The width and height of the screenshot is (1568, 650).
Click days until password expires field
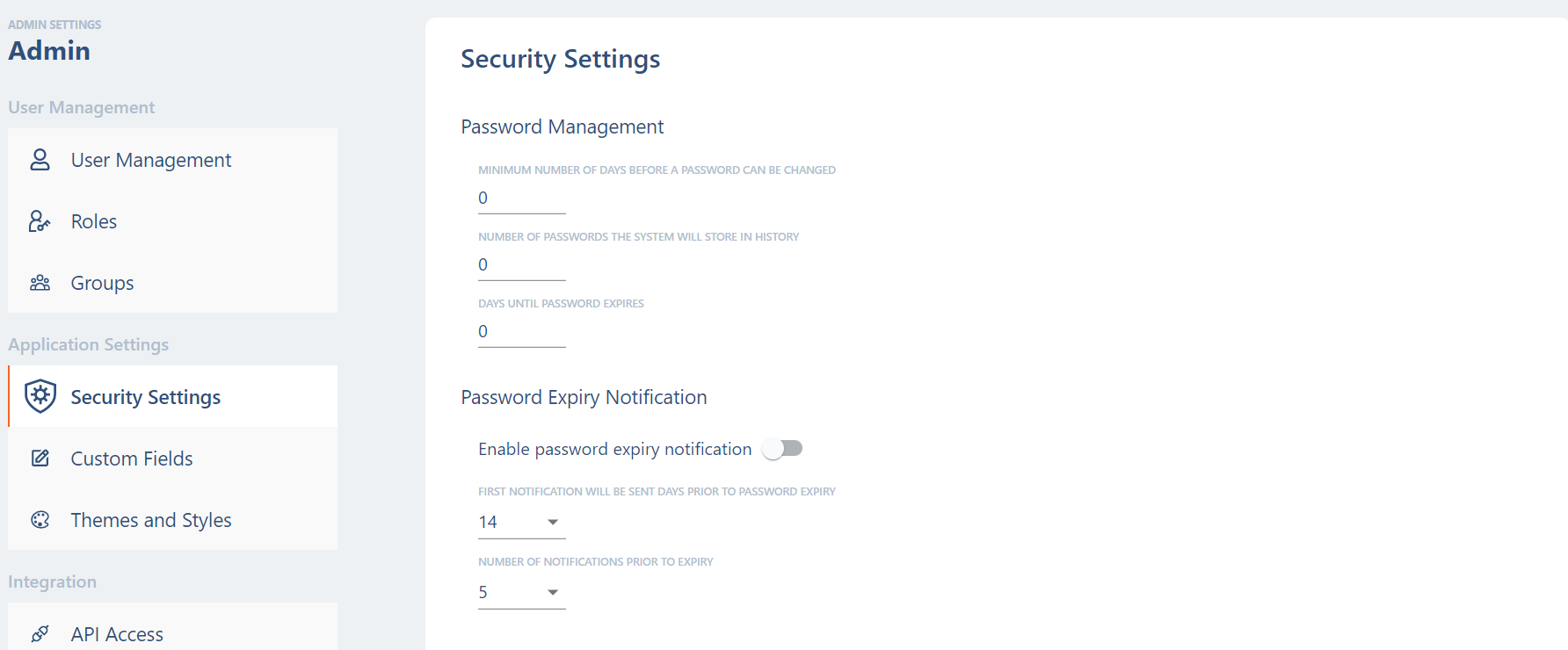pyautogui.click(x=522, y=331)
